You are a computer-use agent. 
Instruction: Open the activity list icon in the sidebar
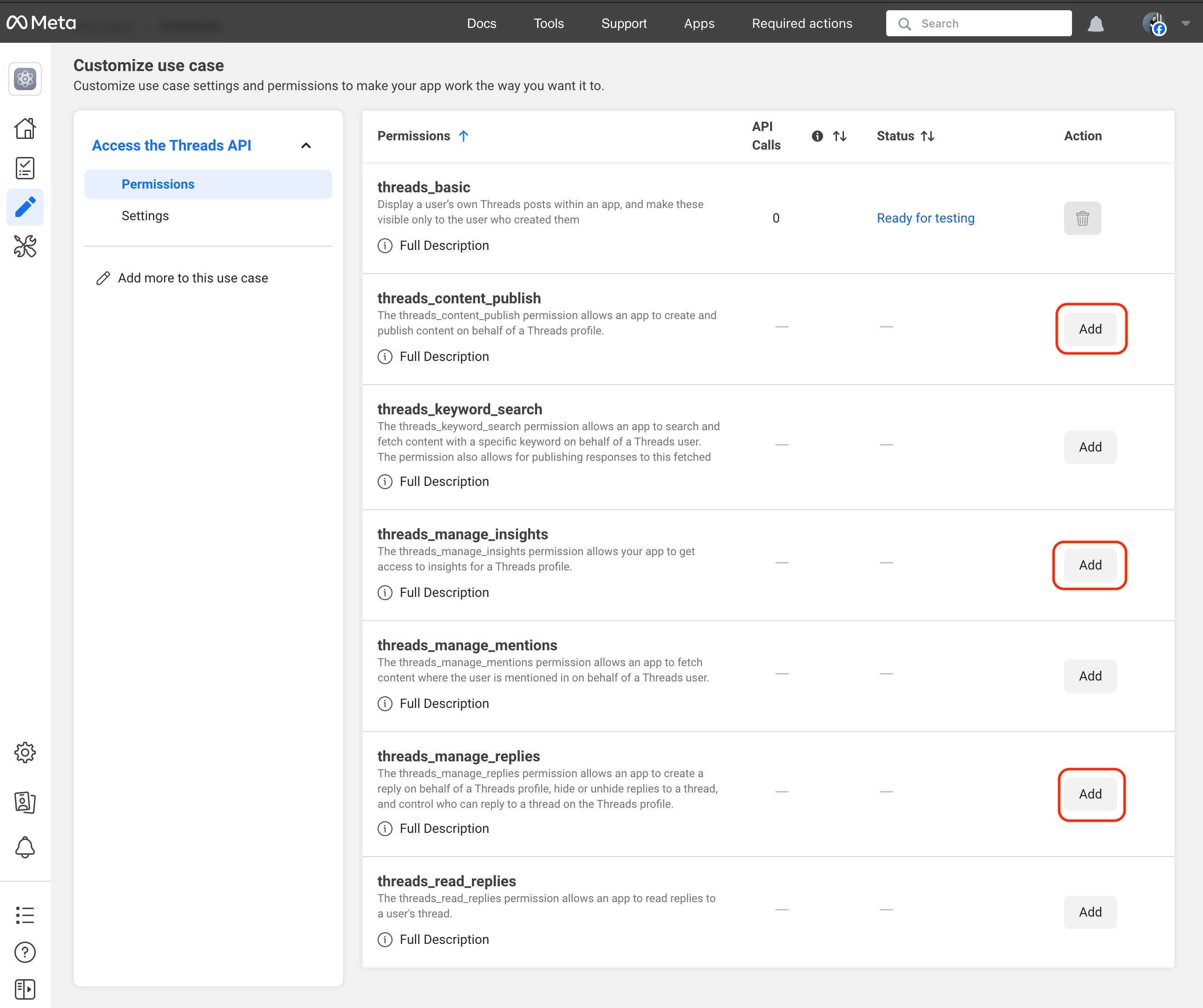25,915
